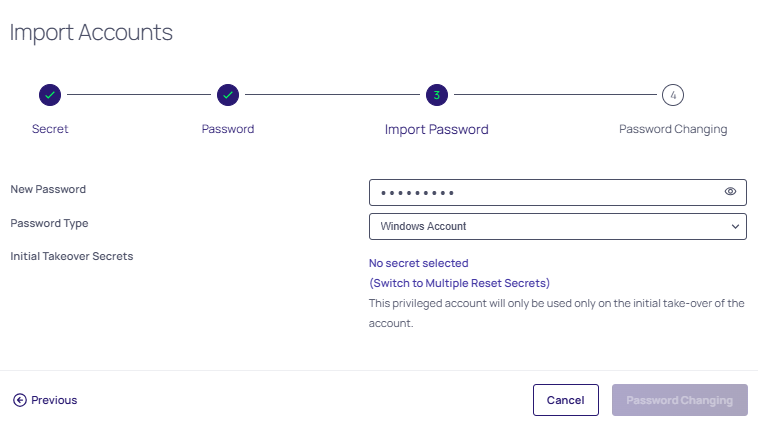This screenshot has width=758, height=426.
Task: Expand the Password Type dropdown arrow
Action: pos(735,226)
